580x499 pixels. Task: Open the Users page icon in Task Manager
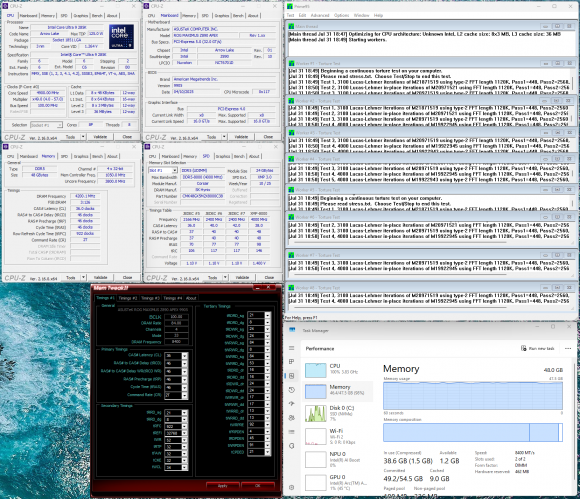291,418
